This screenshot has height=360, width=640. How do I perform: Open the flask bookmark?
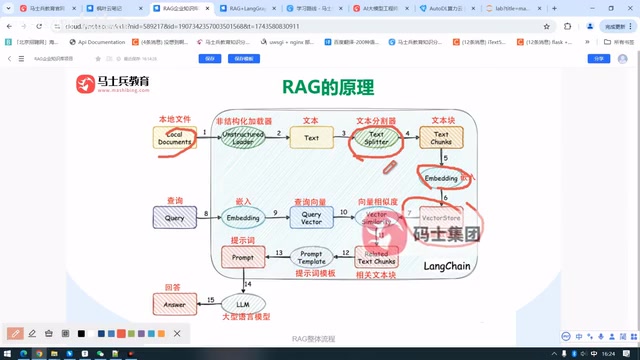(x=544, y=42)
